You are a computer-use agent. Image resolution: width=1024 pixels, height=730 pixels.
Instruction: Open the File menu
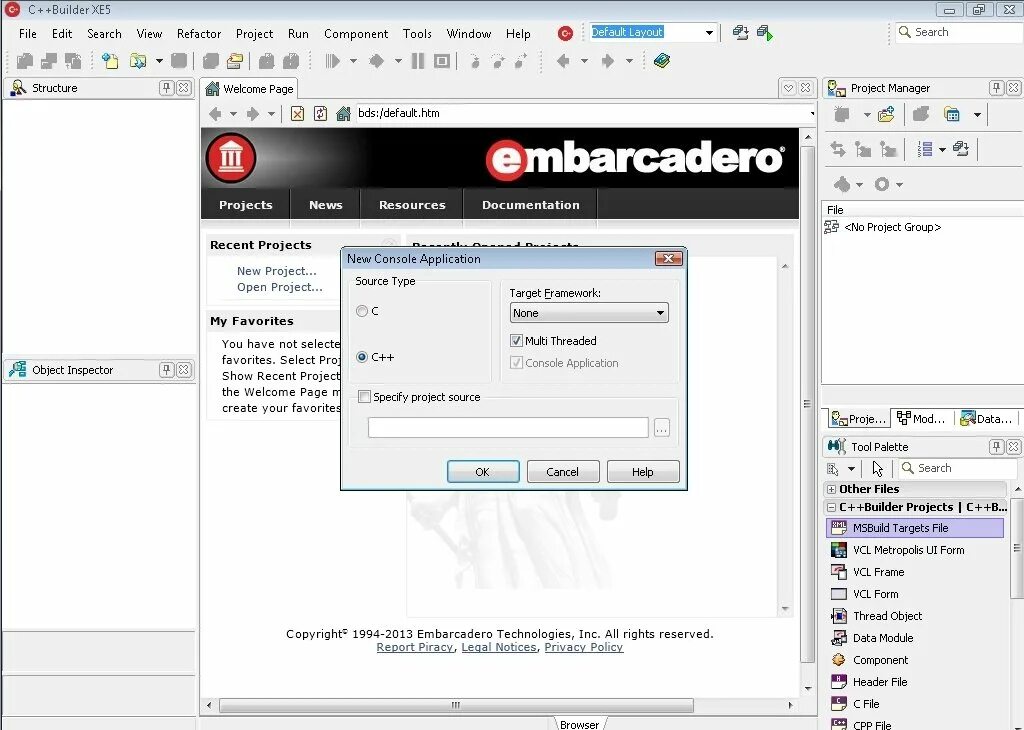(x=27, y=34)
